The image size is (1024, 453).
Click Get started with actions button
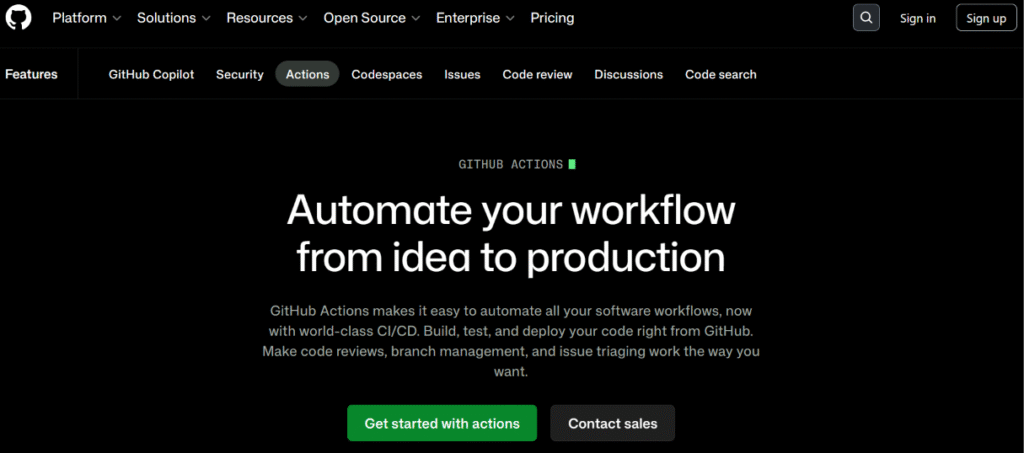click(x=442, y=423)
